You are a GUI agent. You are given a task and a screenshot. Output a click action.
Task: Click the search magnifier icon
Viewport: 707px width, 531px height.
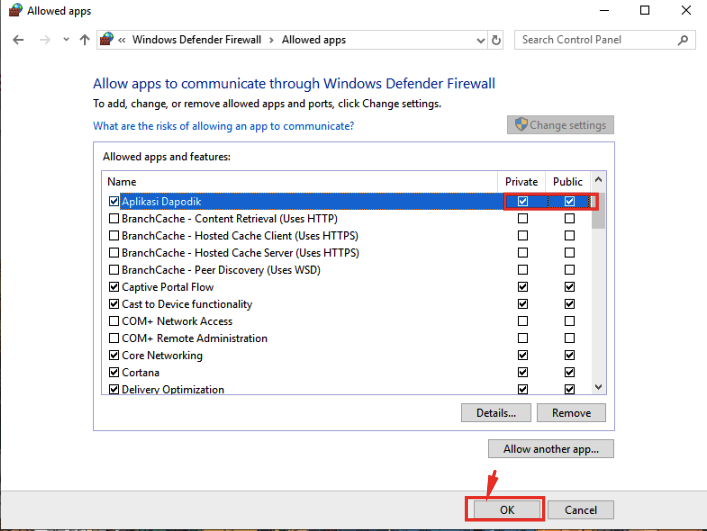coord(683,40)
